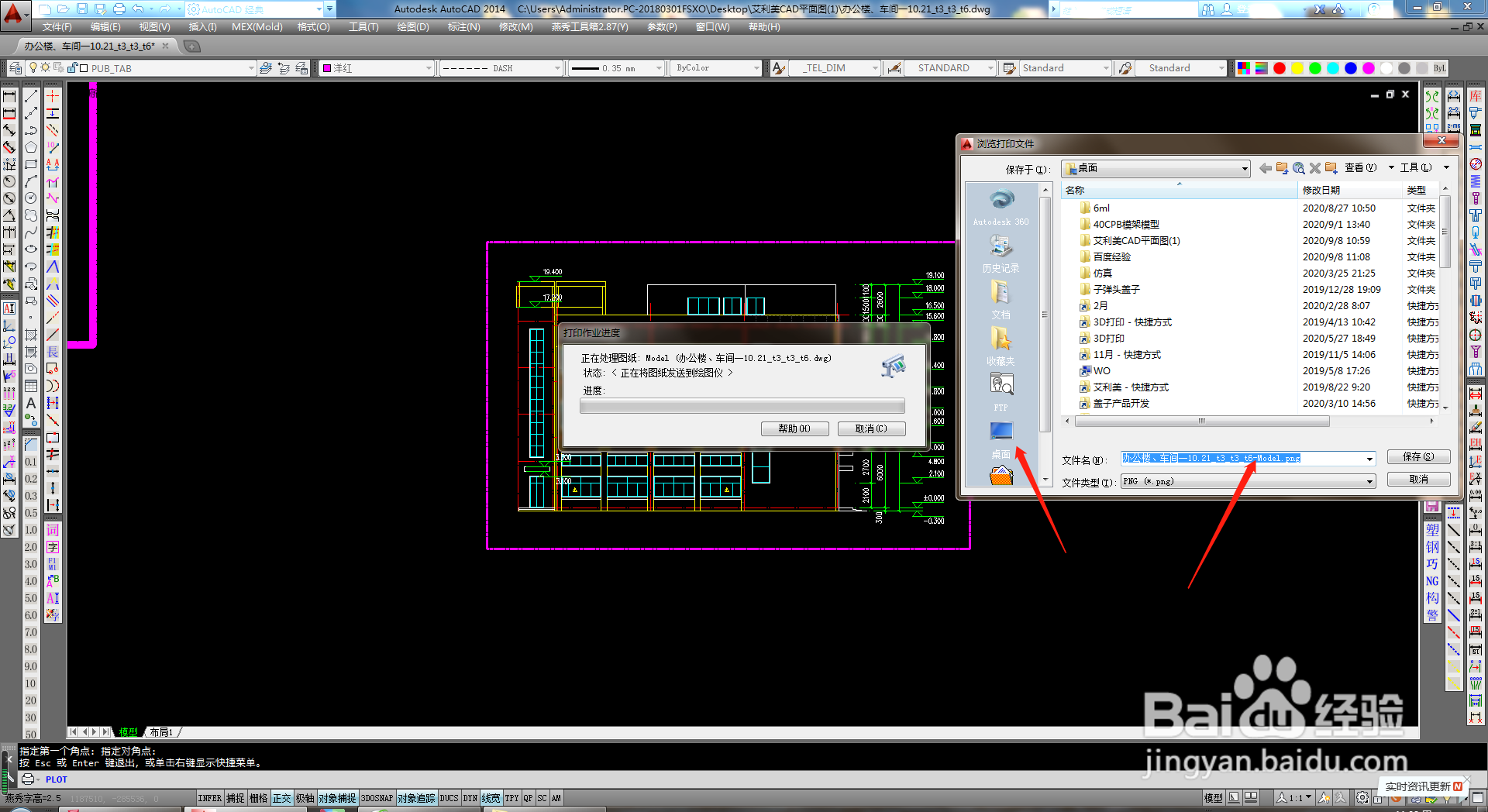This screenshot has width=1488, height=812.
Task: Click the 文件名 input field
Action: coord(1248,459)
